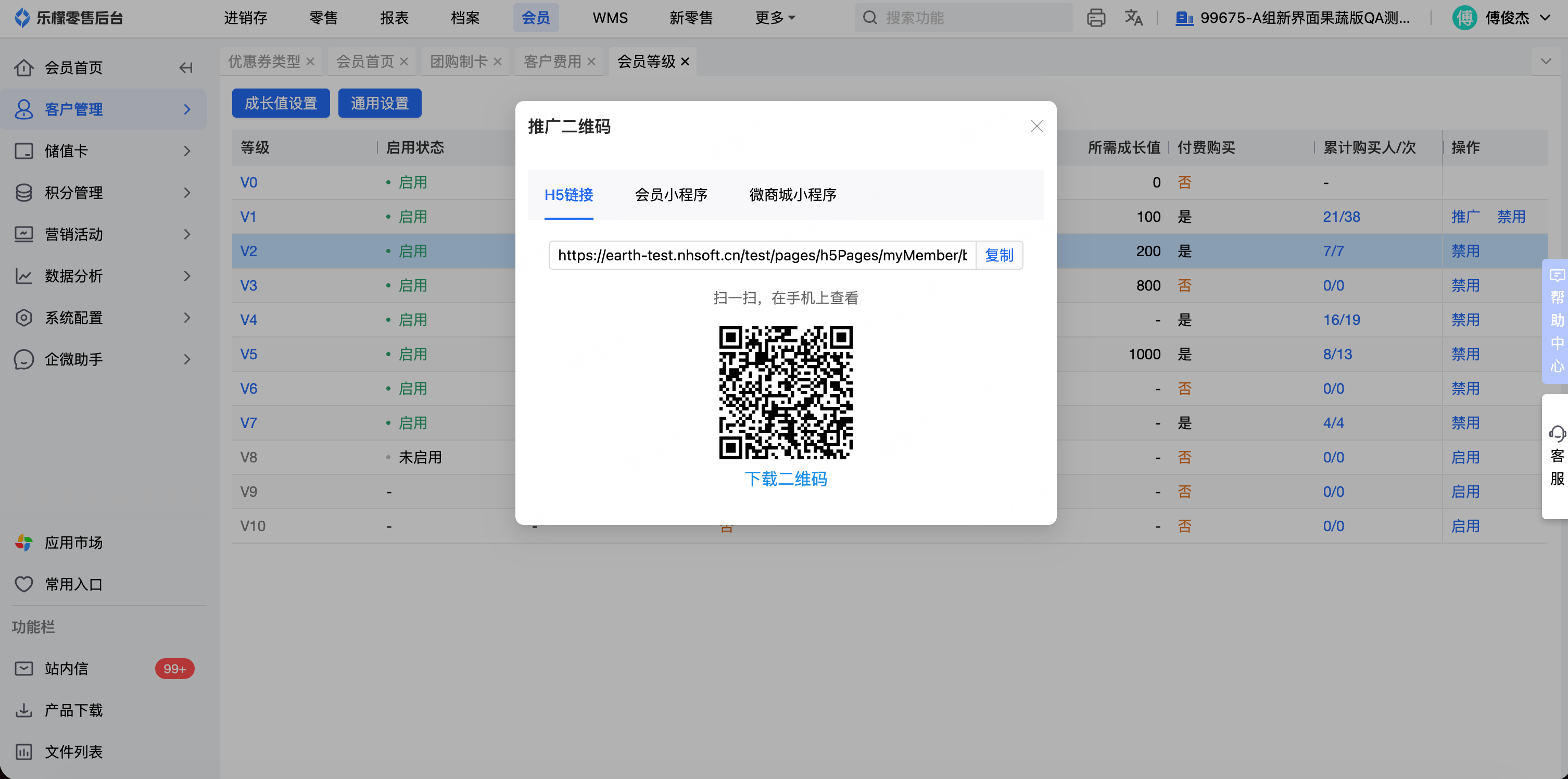Click the printer icon in top bar
The height and width of the screenshot is (779, 1568).
point(1096,18)
